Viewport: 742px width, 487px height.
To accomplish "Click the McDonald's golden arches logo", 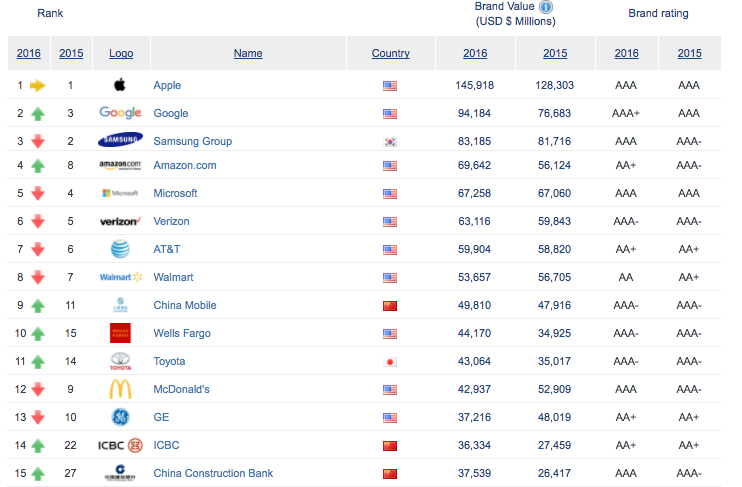I will (x=120, y=389).
